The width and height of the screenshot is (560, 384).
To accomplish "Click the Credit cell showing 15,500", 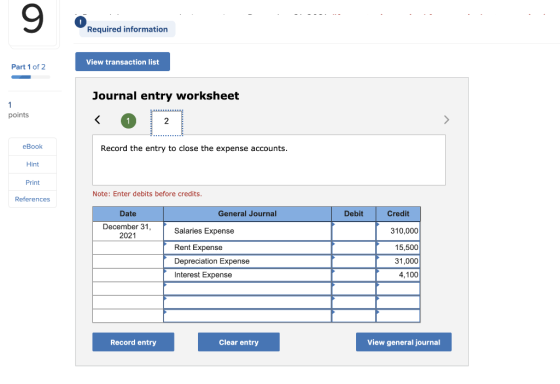I will (398, 248).
